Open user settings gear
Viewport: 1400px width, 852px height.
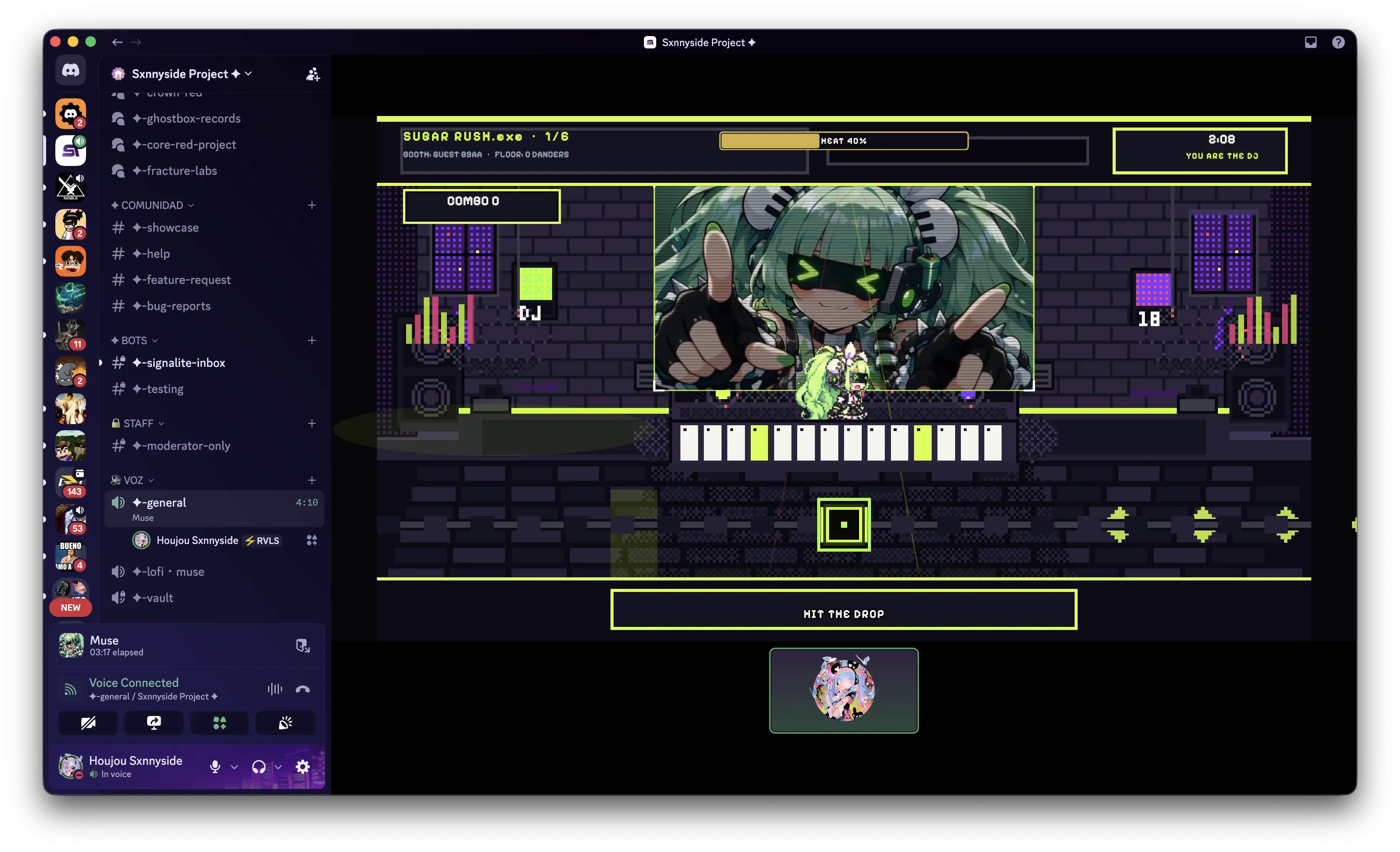pyautogui.click(x=303, y=767)
